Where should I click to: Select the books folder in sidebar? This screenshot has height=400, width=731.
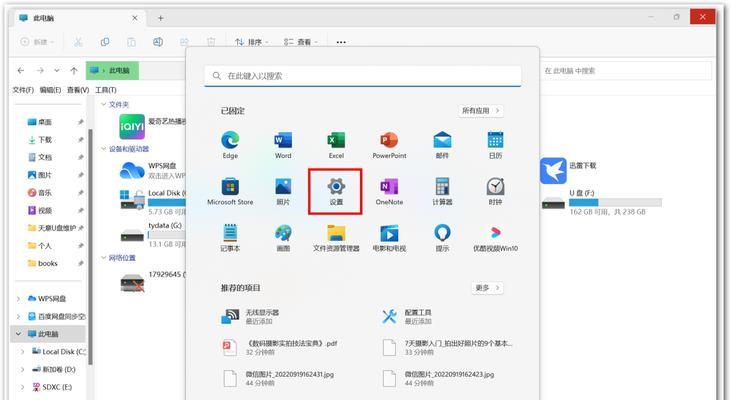[x=47, y=263]
